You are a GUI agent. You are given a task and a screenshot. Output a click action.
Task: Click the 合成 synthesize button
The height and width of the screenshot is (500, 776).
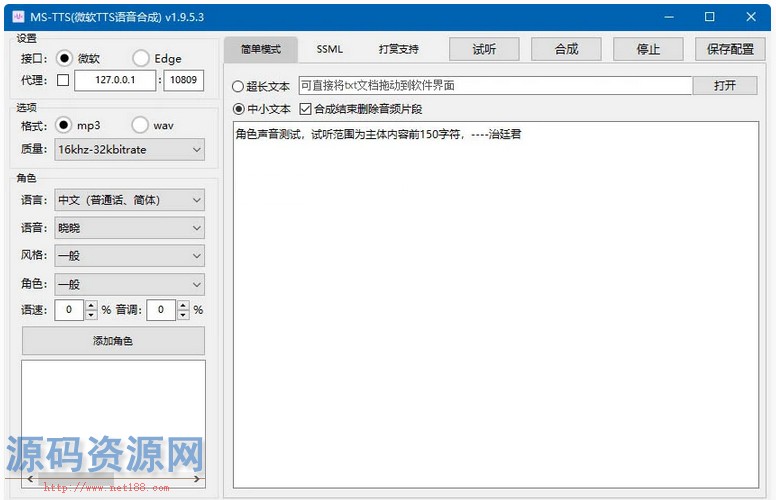(566, 49)
